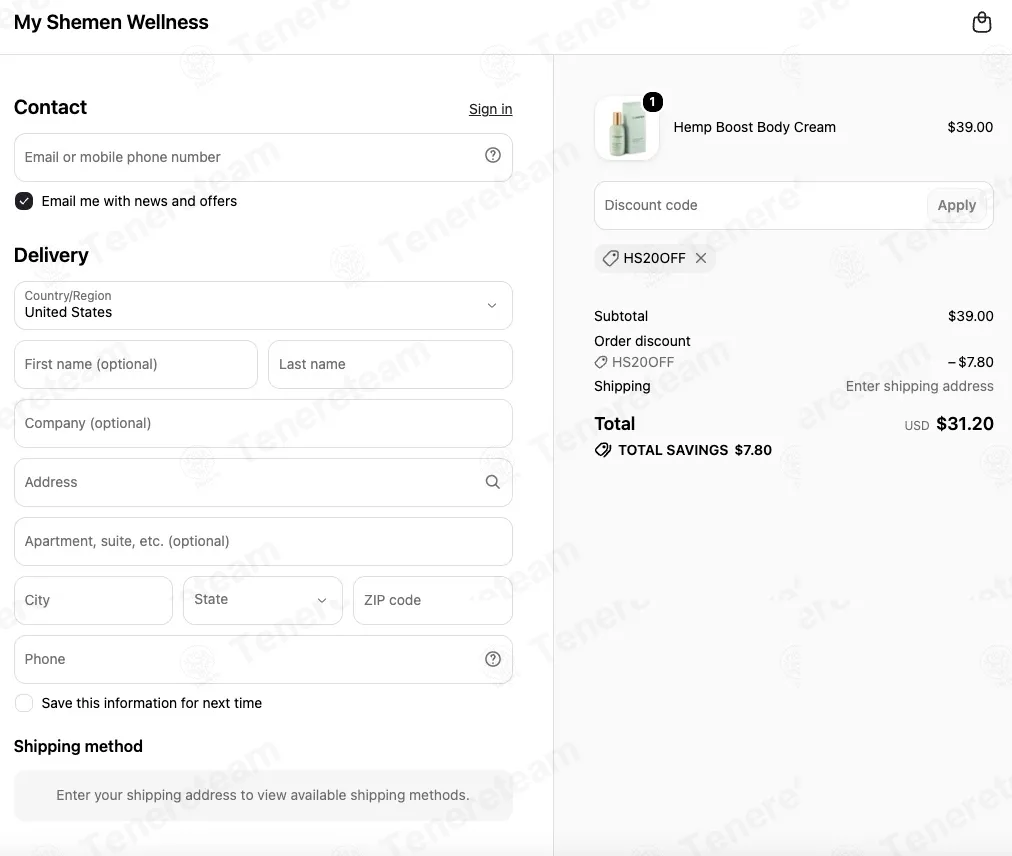Viewport: 1012px width, 856px height.
Task: Click the Total Savings tag icon
Action: pos(603,450)
